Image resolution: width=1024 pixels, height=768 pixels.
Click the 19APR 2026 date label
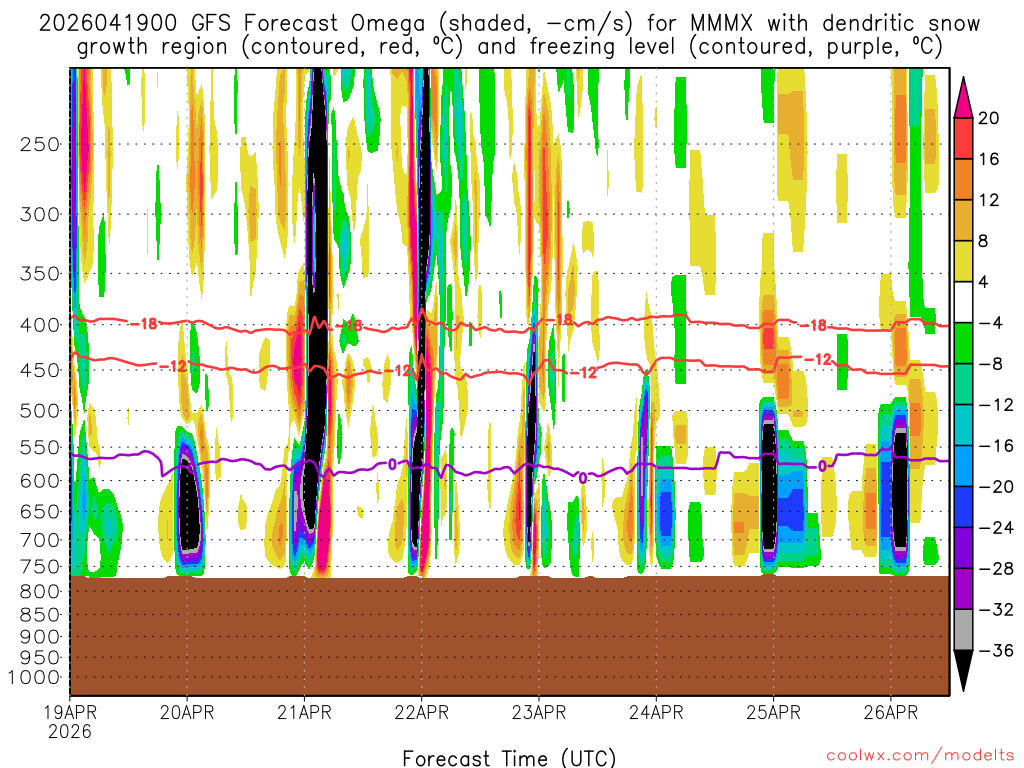click(x=69, y=721)
